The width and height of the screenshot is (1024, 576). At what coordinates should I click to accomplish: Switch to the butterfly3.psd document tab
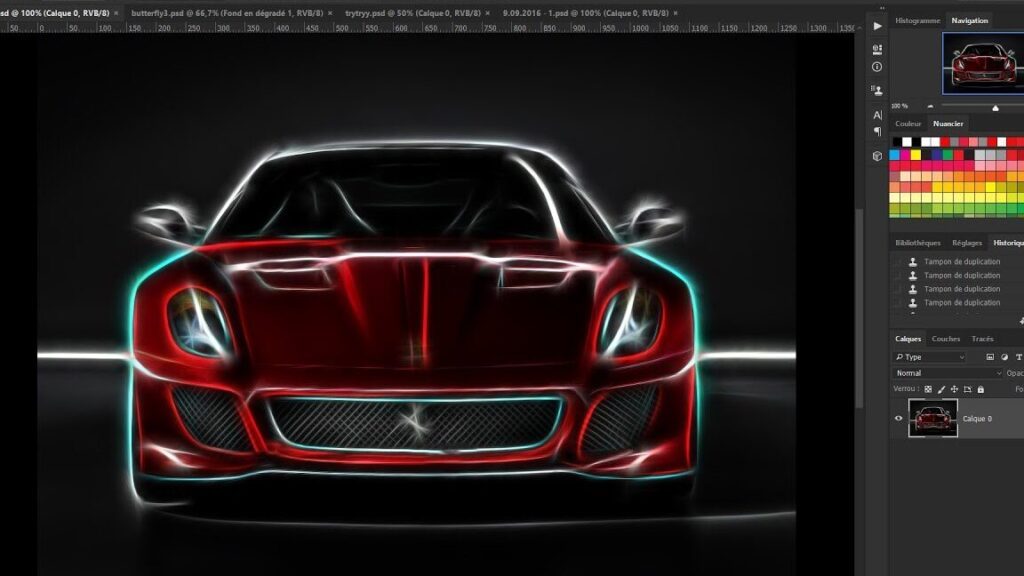coord(227,13)
